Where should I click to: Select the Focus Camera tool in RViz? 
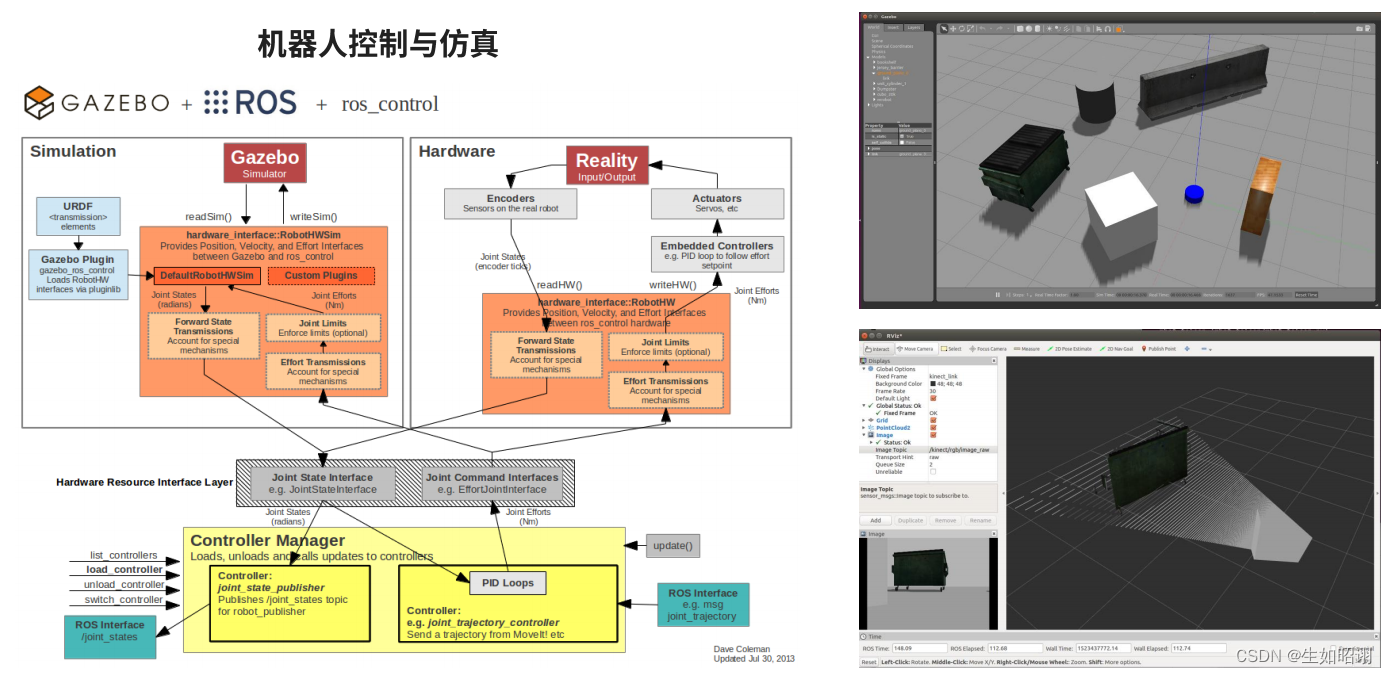coord(988,349)
